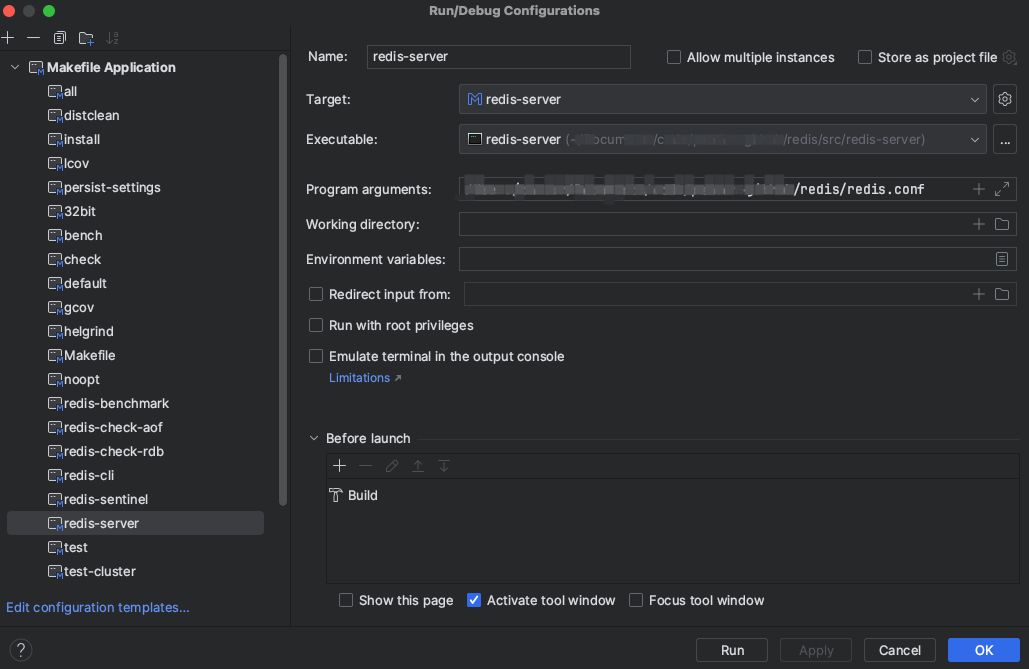Screen dimensions: 1029x669
Task: Open Target settings gear
Action: click(1005, 99)
